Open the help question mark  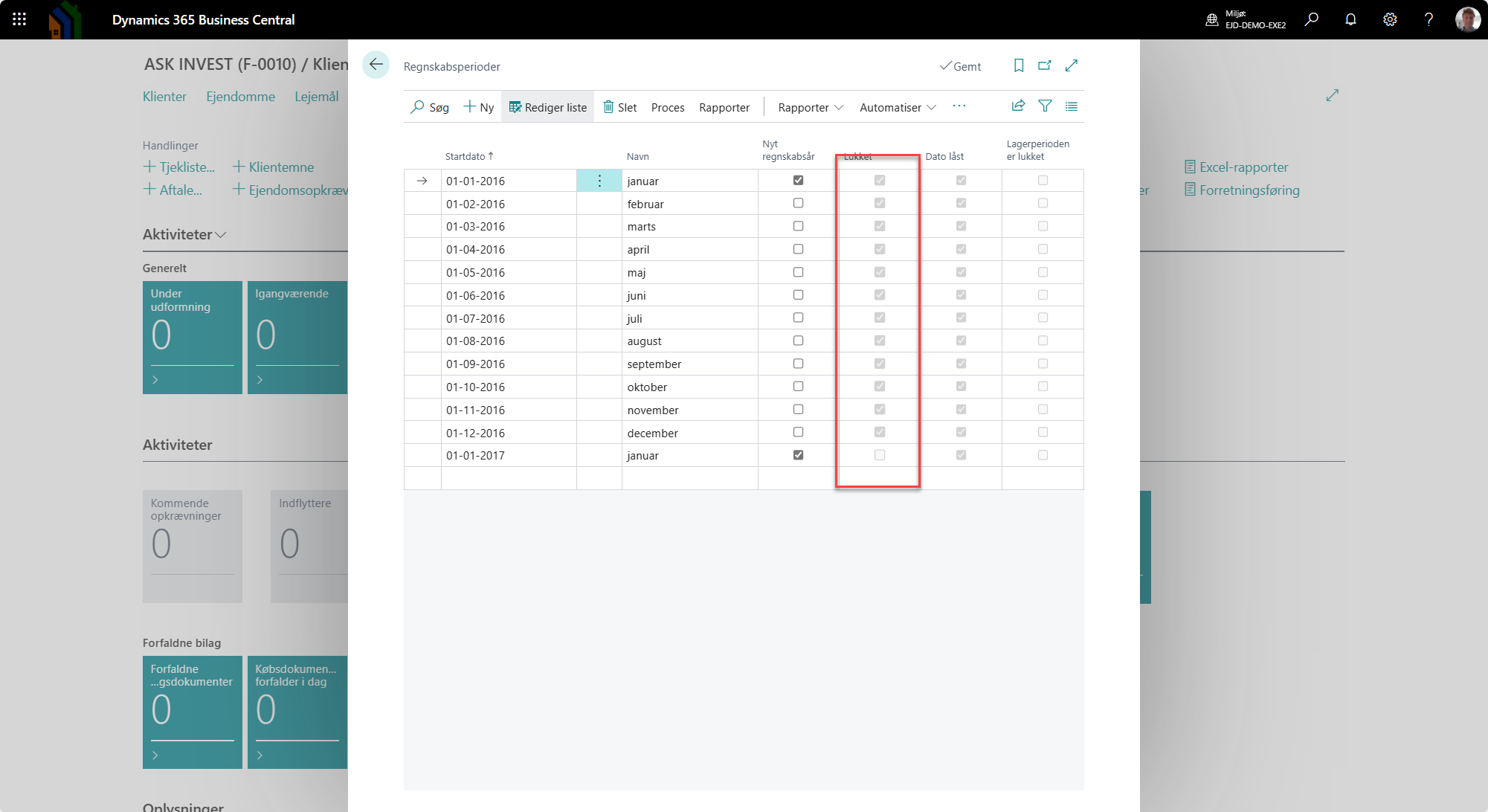[x=1429, y=19]
